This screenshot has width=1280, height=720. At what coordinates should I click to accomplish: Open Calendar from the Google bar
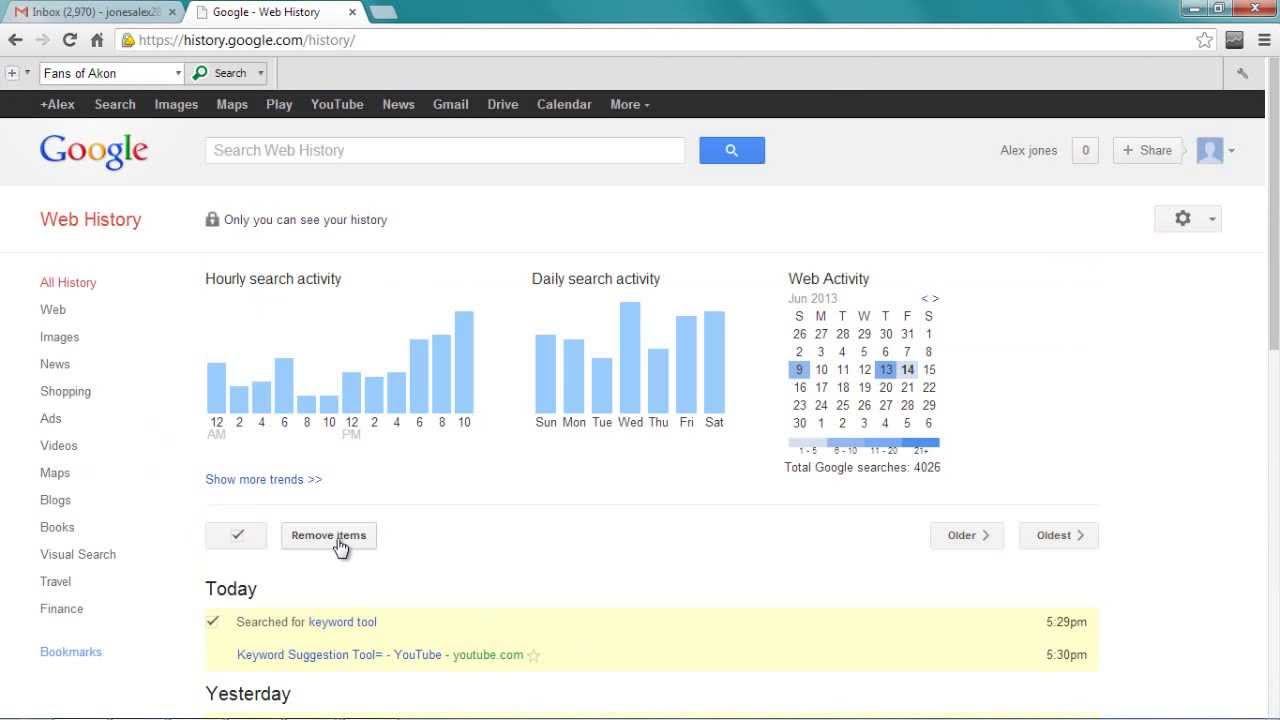564,104
